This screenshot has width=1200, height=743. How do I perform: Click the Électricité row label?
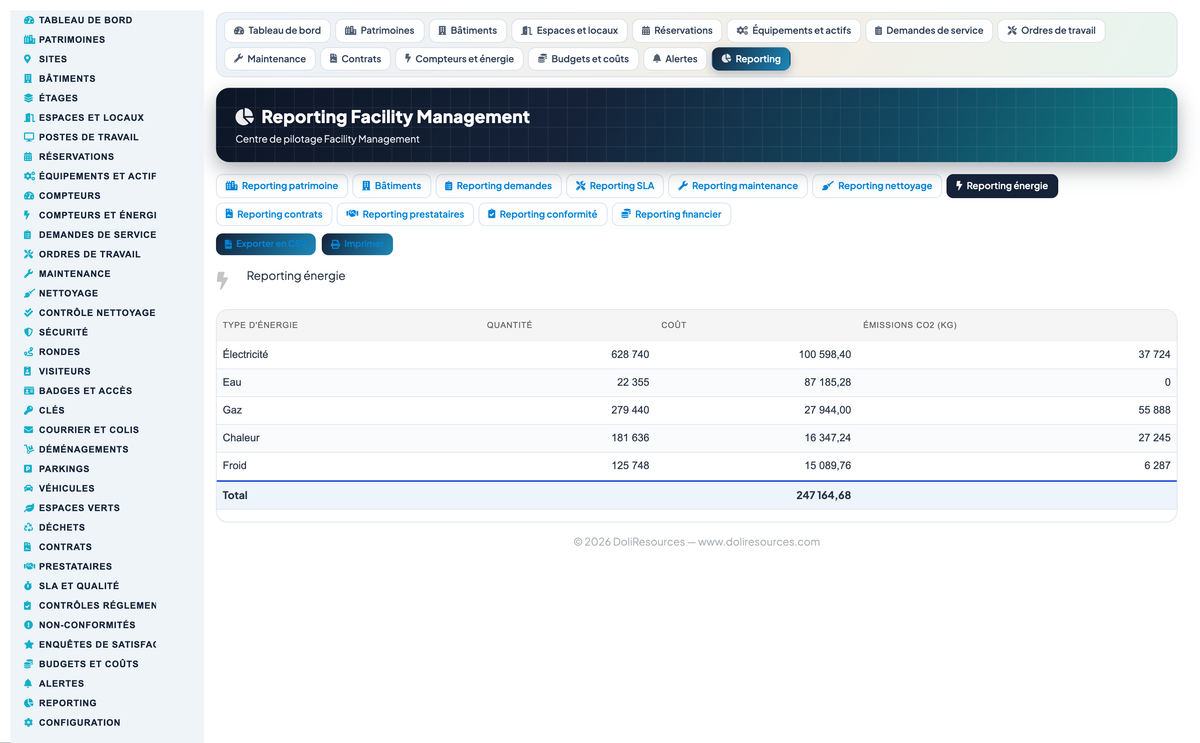tap(245, 355)
